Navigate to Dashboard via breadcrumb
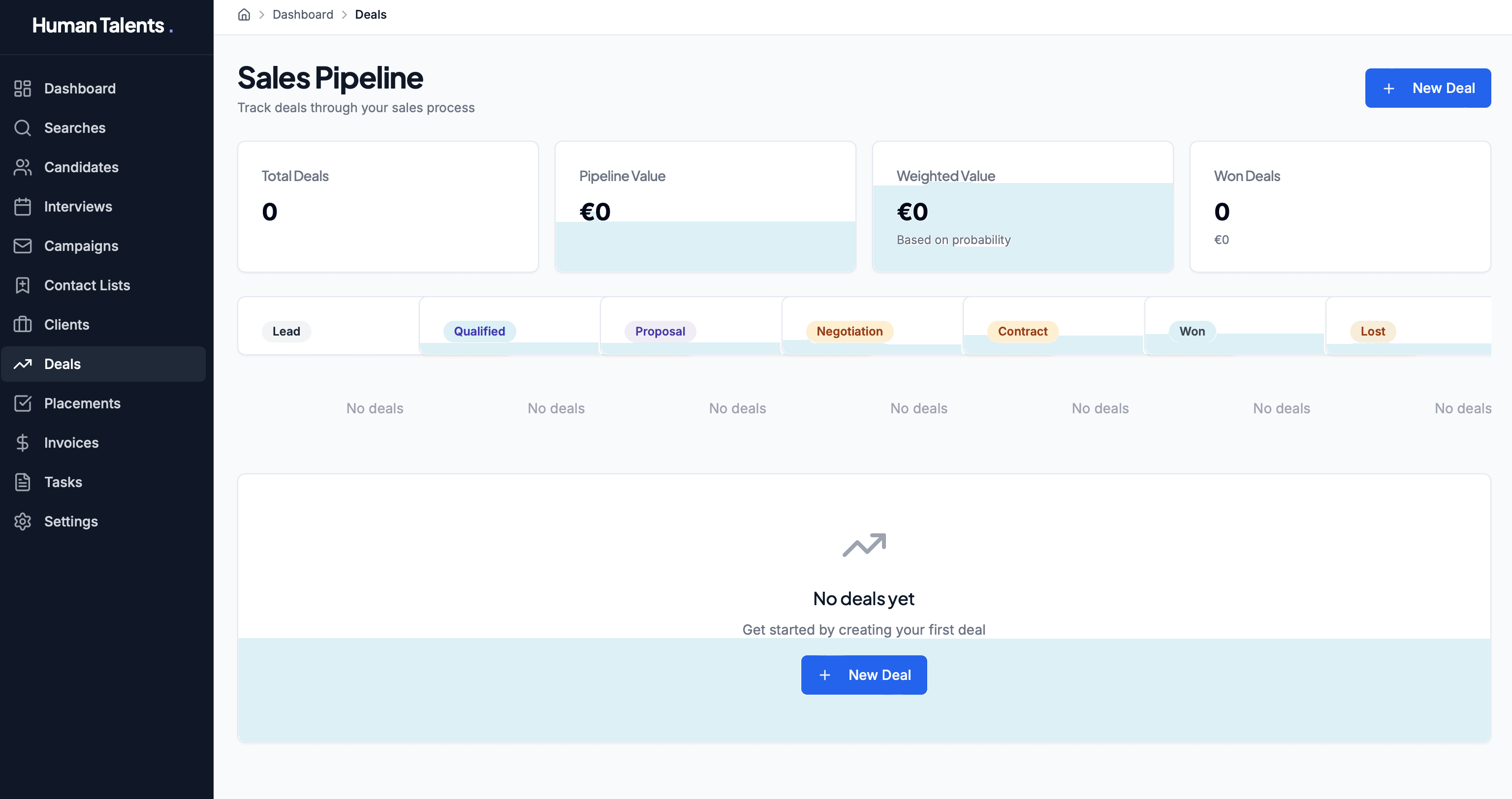Viewport: 1512px width, 799px height. tap(303, 14)
